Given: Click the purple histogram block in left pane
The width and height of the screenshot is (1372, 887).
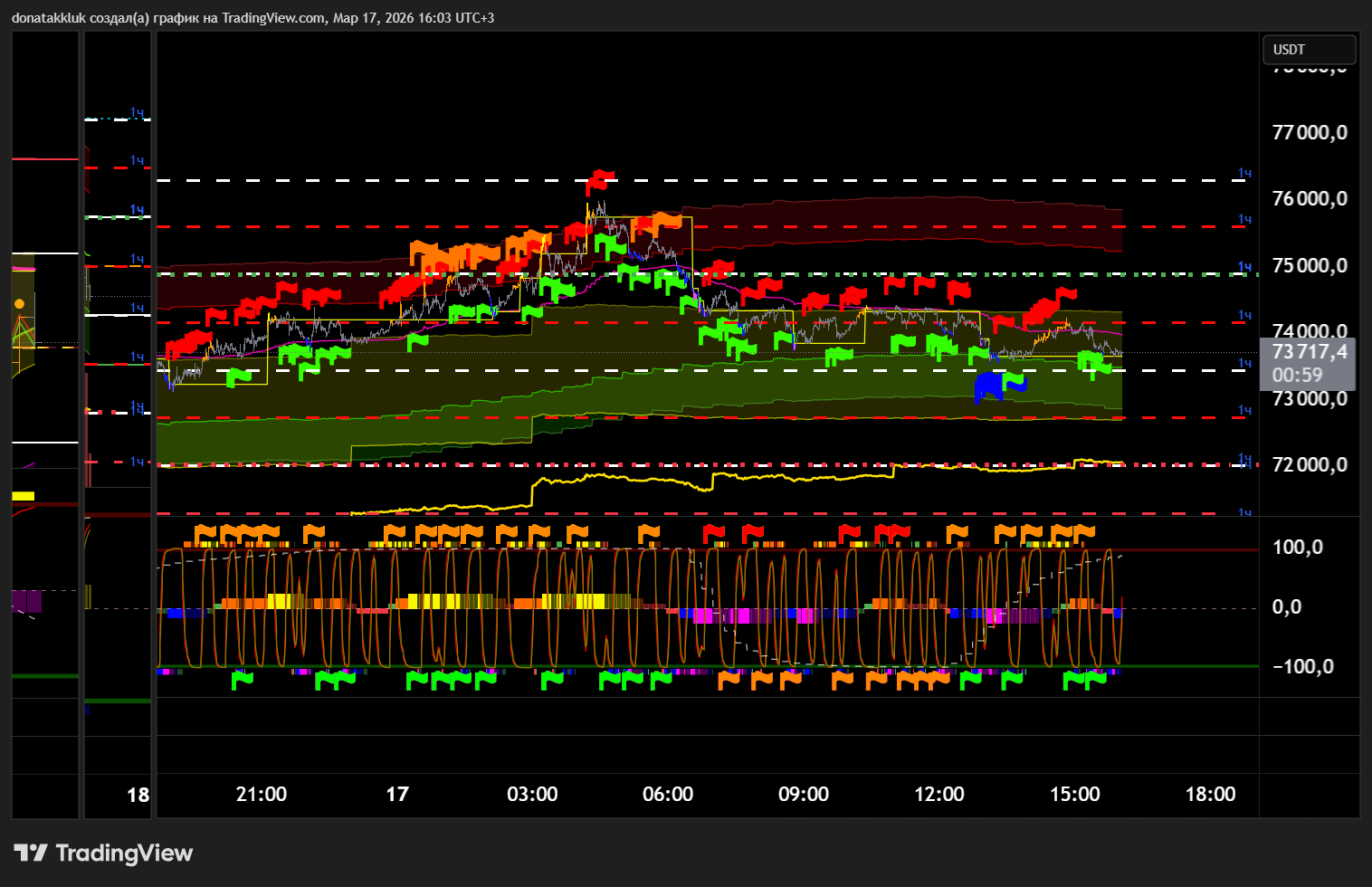Looking at the screenshot, I should [x=26, y=600].
